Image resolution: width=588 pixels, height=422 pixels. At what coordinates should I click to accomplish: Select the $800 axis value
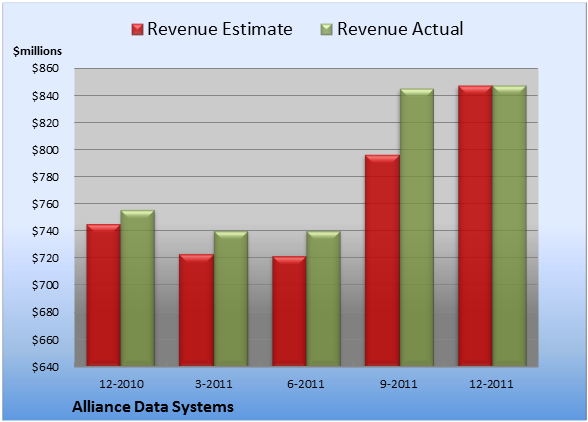[45, 150]
